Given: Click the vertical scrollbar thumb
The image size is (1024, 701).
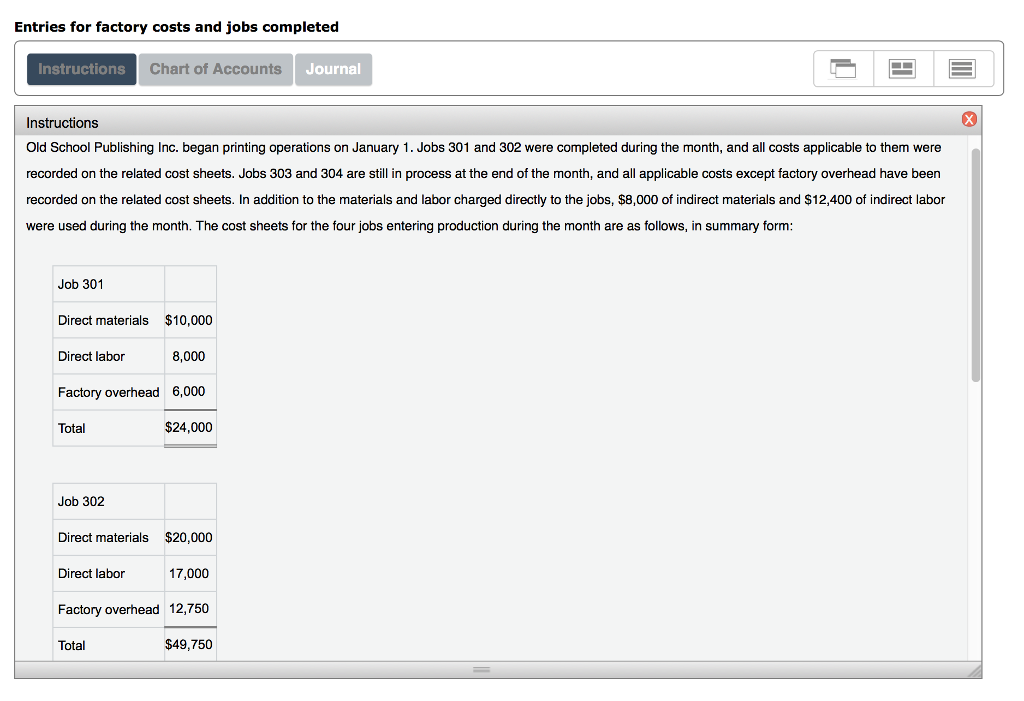Looking at the screenshot, I should pyautogui.click(x=975, y=265).
